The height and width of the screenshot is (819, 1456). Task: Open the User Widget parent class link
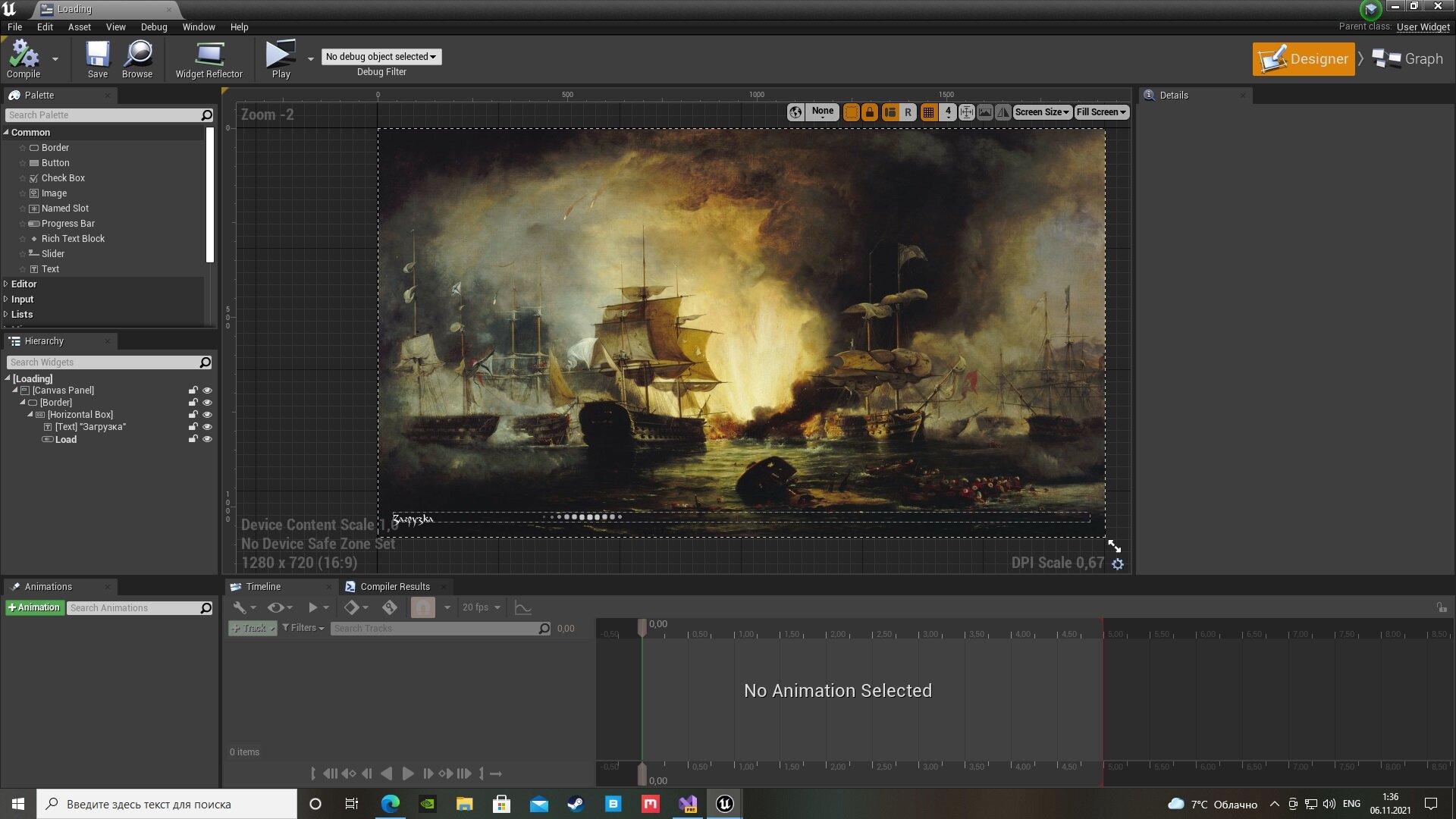coord(1423,27)
